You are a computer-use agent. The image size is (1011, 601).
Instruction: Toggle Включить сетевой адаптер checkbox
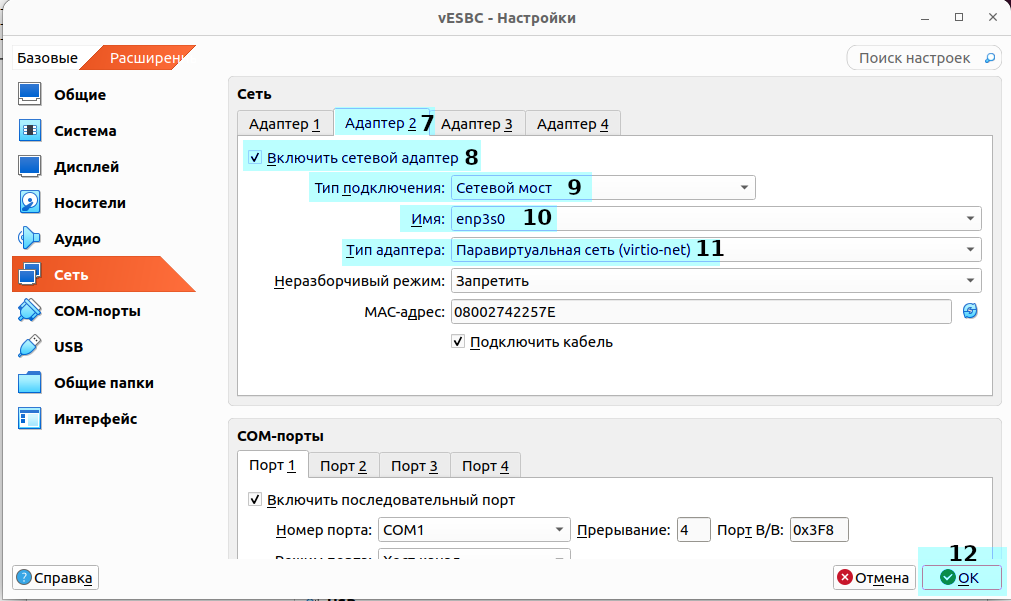point(255,158)
